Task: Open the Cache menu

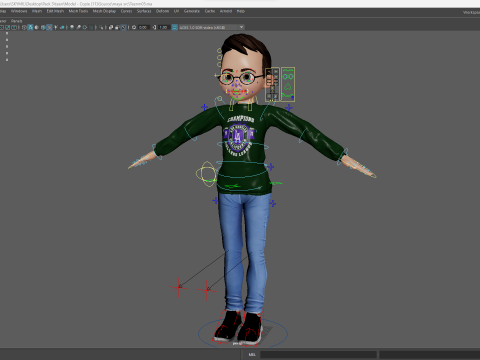Action: (x=210, y=11)
